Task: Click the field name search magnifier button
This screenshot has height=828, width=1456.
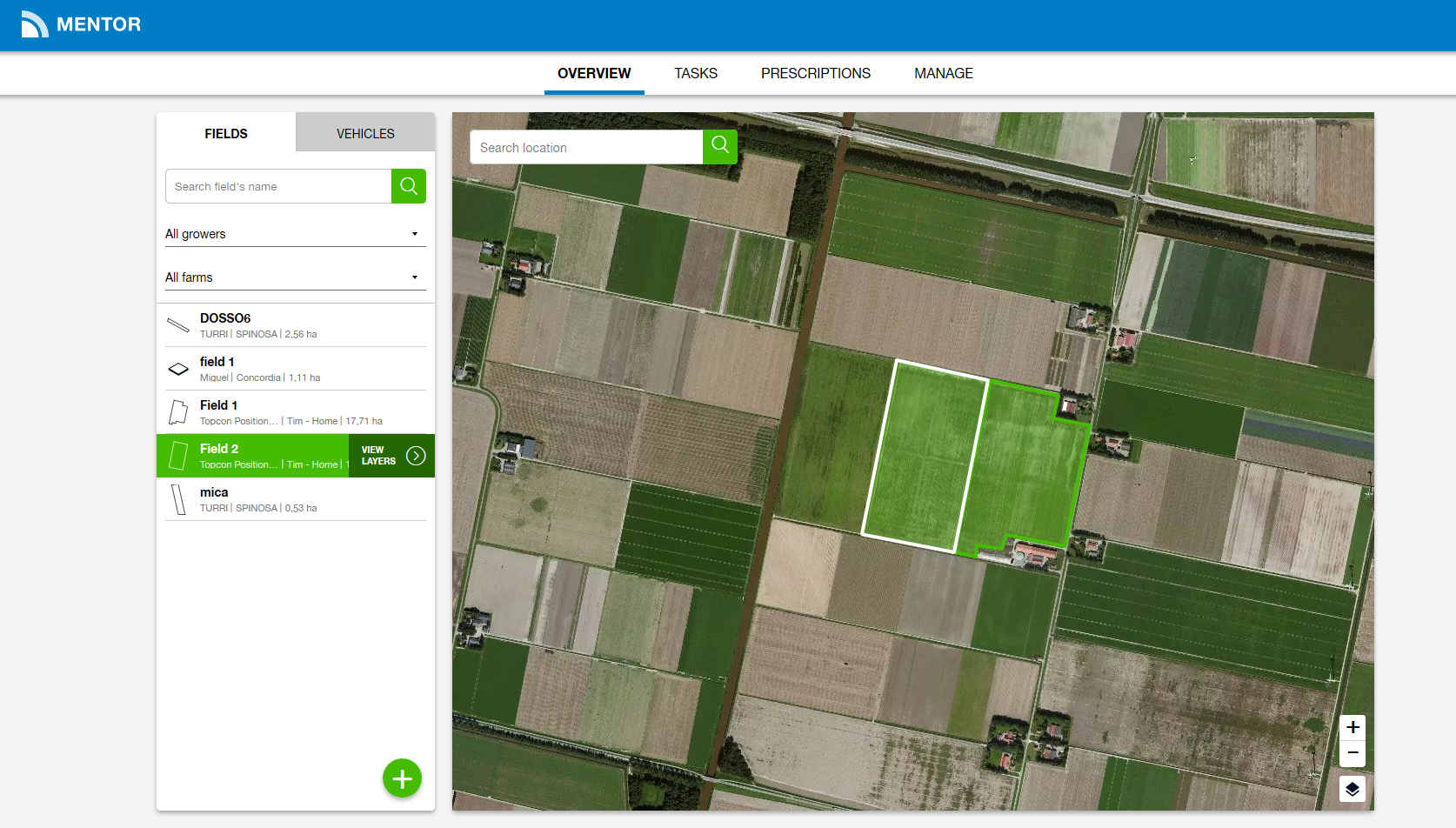Action: coord(409,186)
